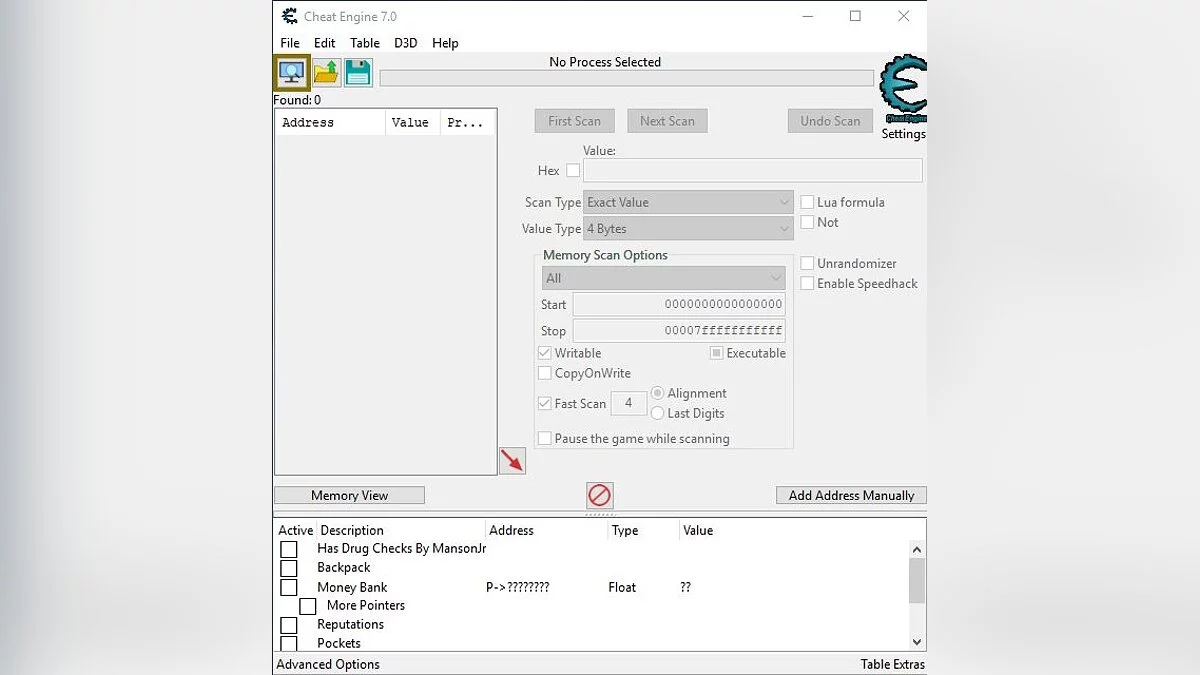Click inside the Value input field

(752, 170)
